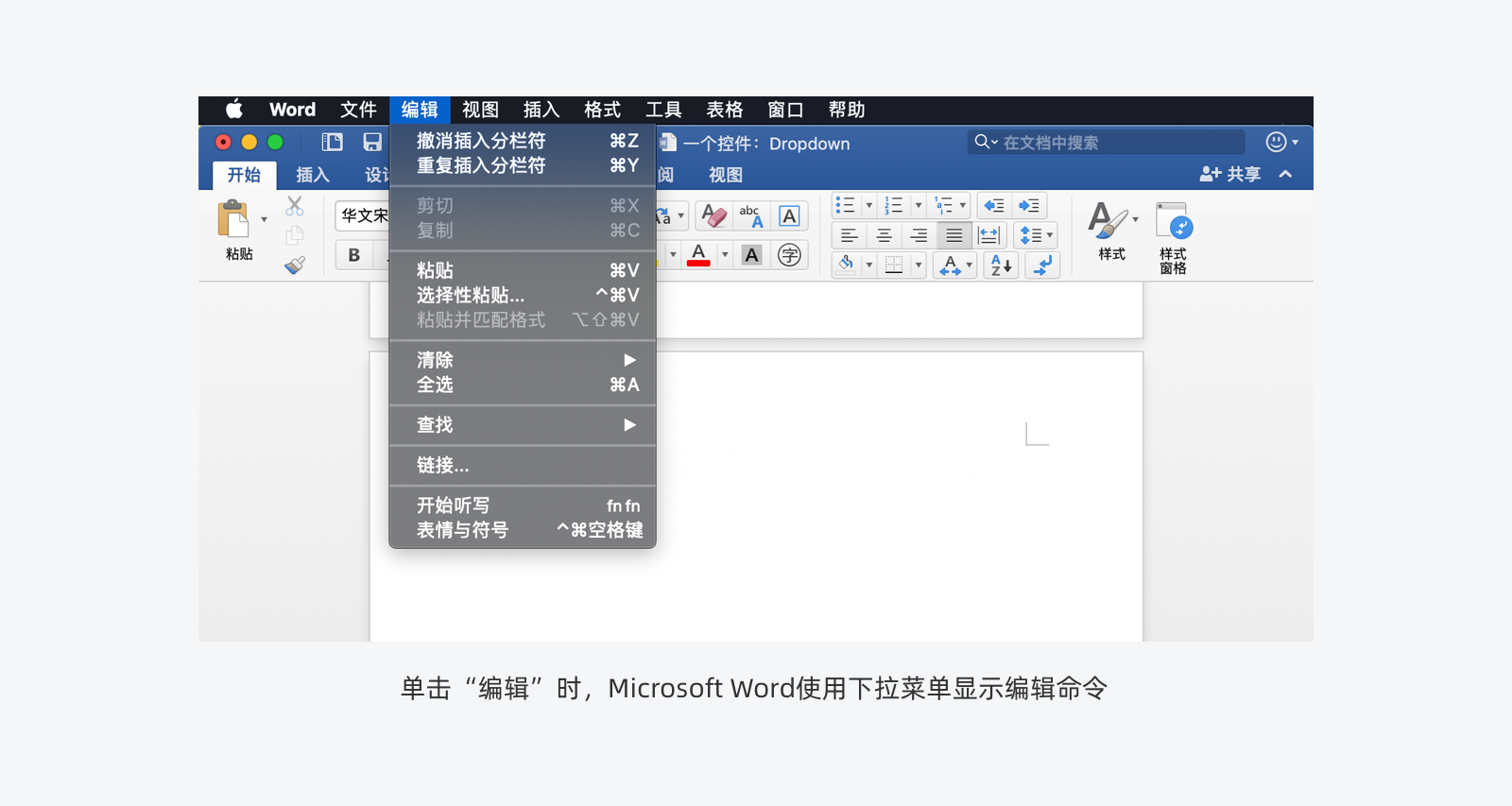Viewport: 1512px width, 806px height.
Task: Toggle Bold formatting button
Action: coord(354,255)
